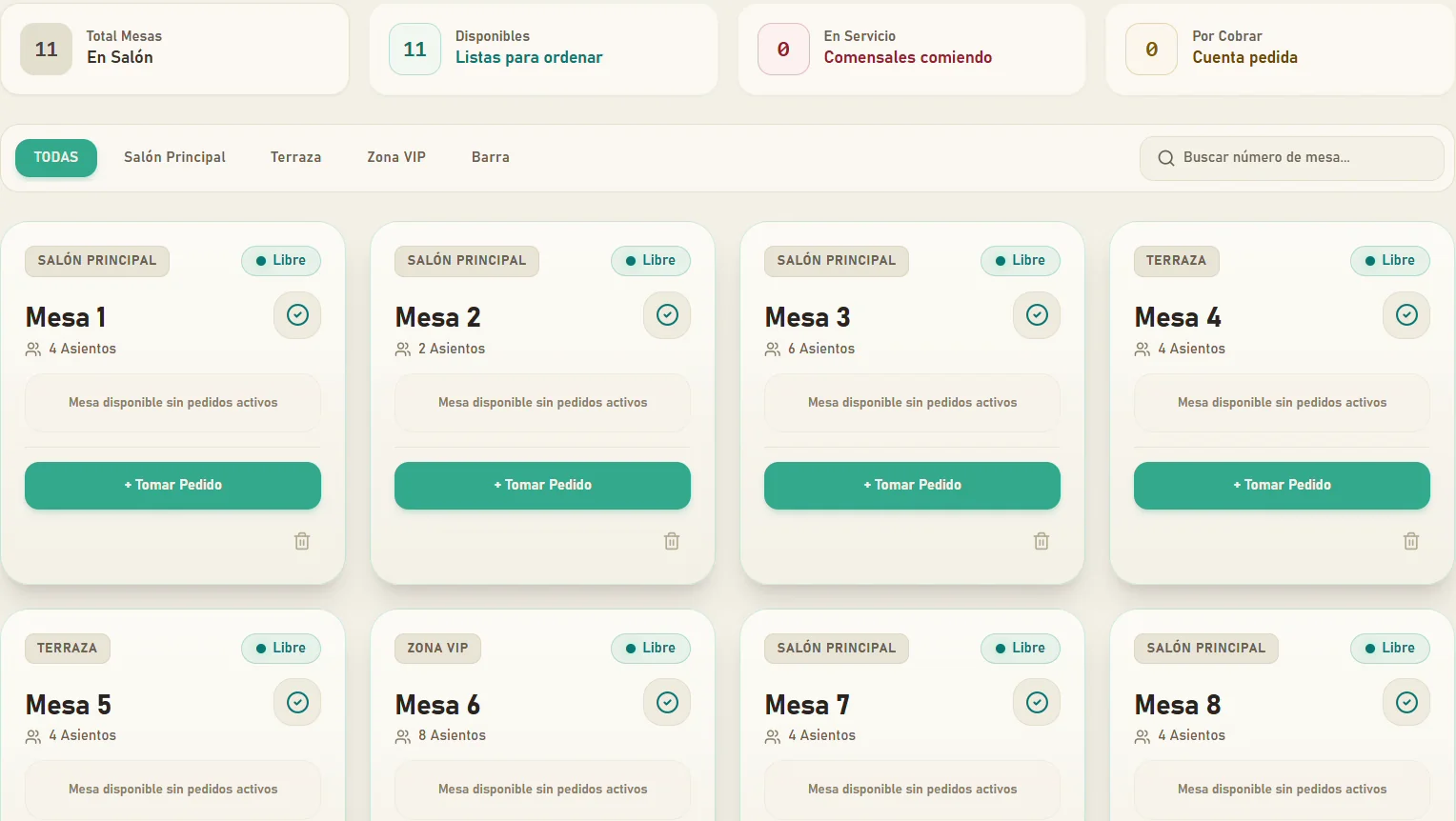Switch to the Terraza tab

pos(295,158)
